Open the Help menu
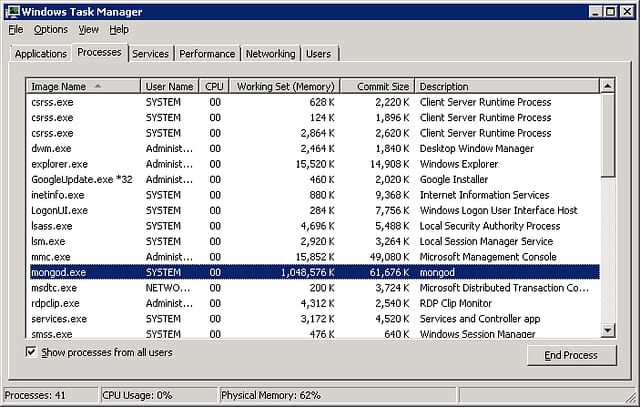640x407 pixels. tap(119, 30)
